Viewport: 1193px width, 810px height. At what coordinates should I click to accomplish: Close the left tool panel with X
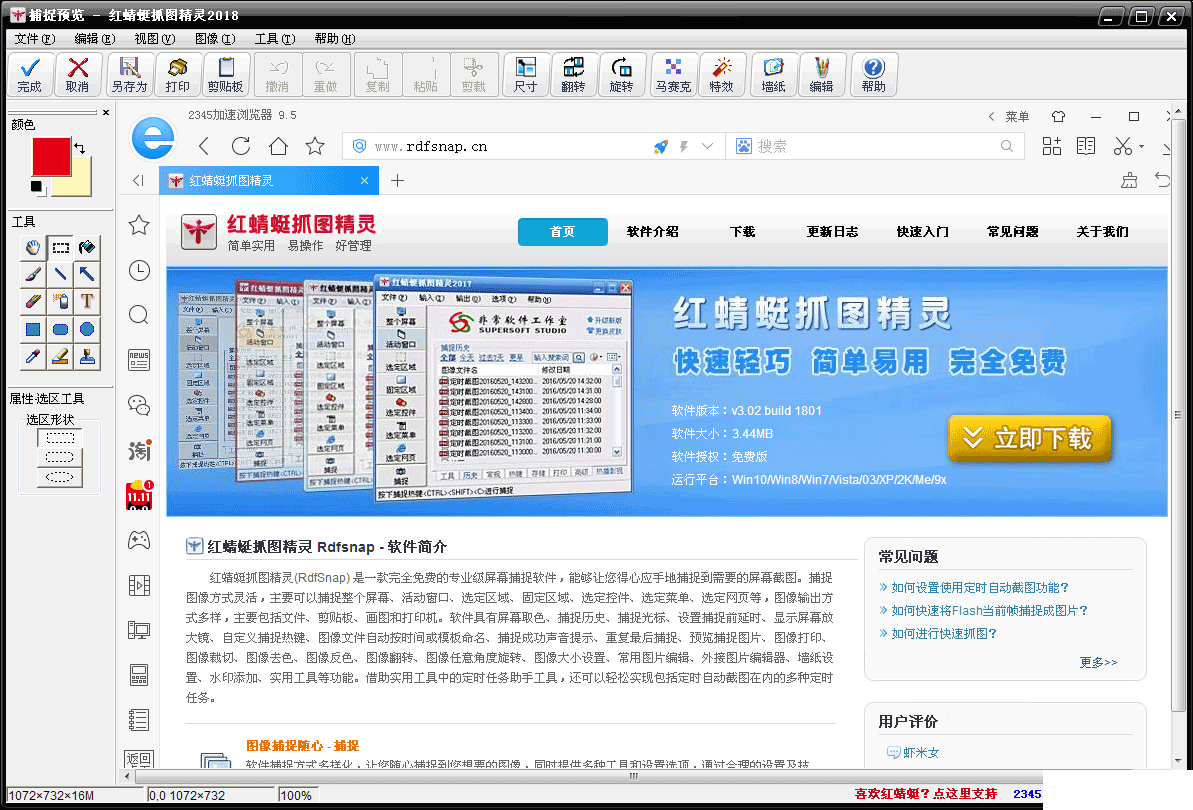106,113
